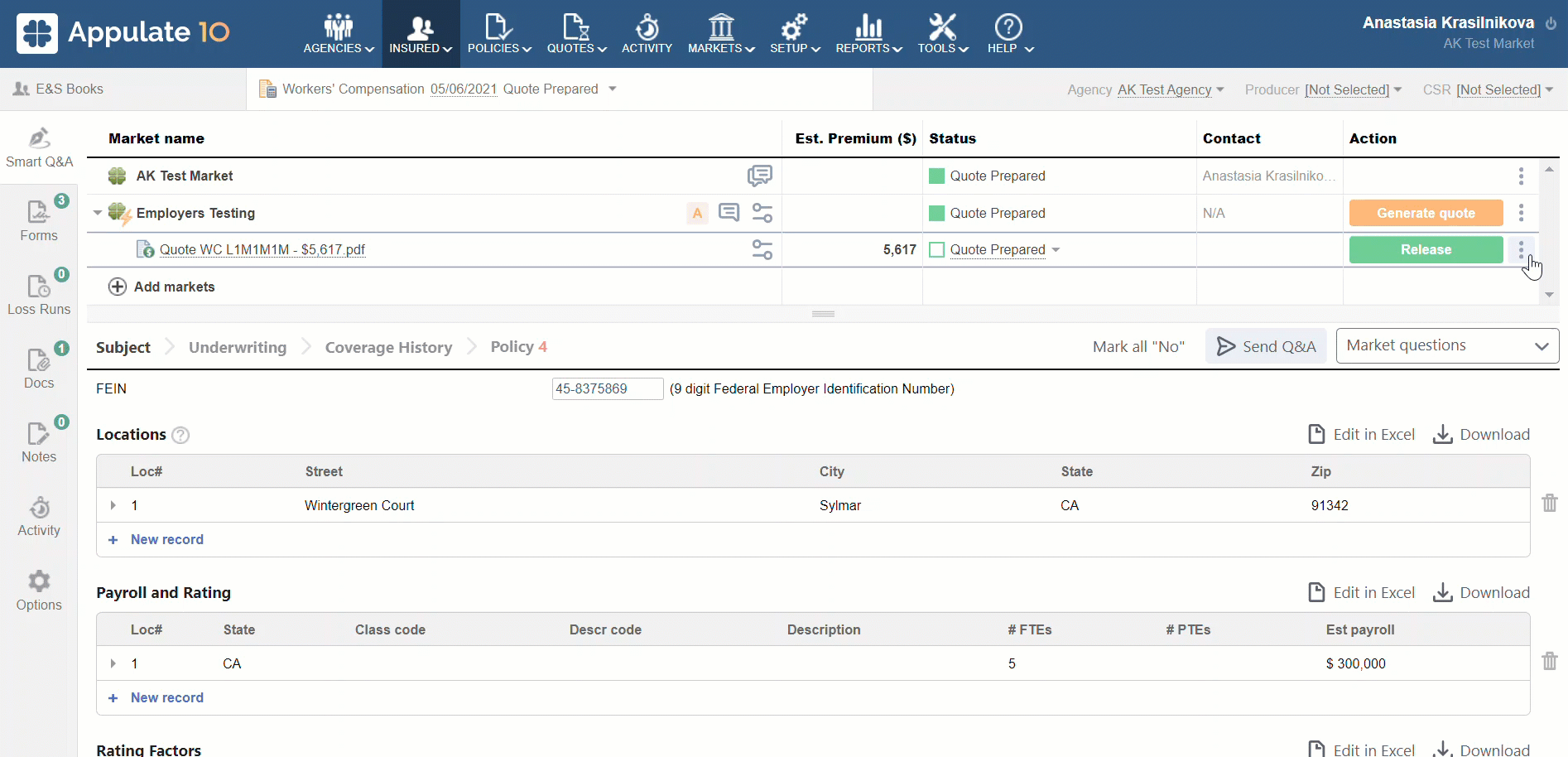Image resolution: width=1568 pixels, height=757 pixels.
Task: Click the logout power icon
Action: pos(1551,23)
